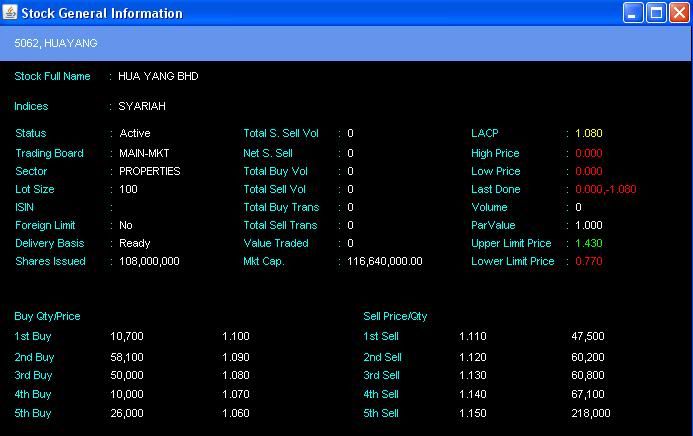Click the 1st Sell price 1.110
Viewport: 693px width, 436px height.
473,337
